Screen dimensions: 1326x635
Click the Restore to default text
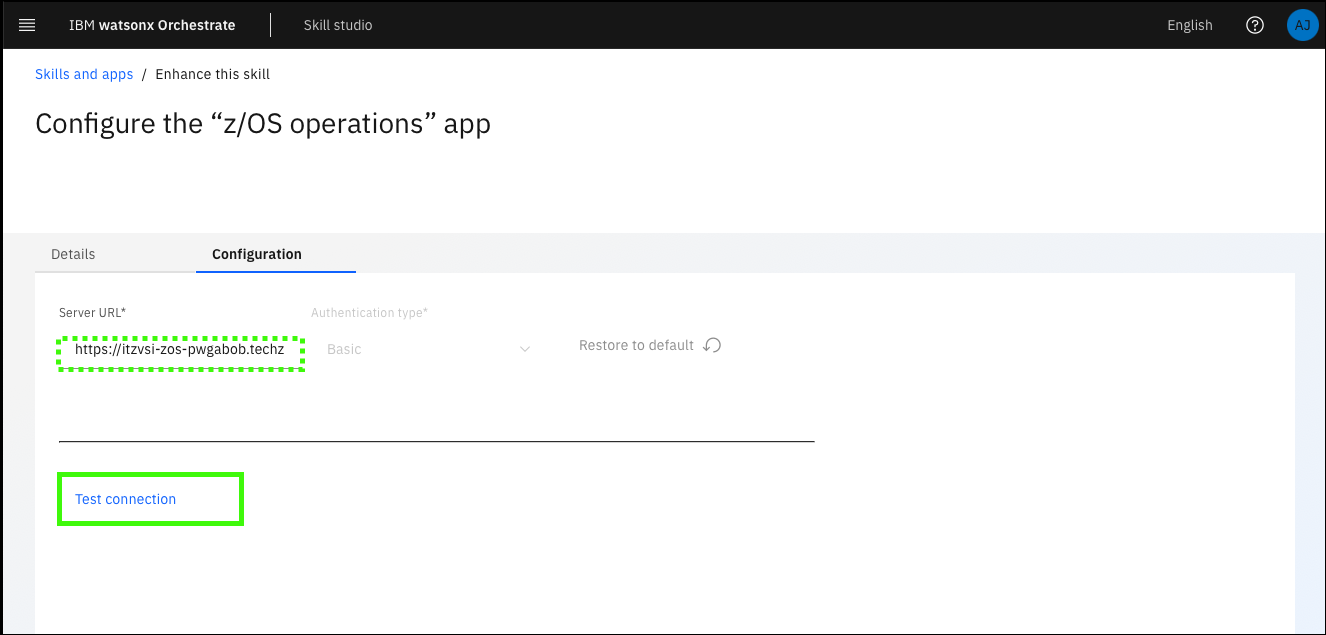[x=636, y=345]
